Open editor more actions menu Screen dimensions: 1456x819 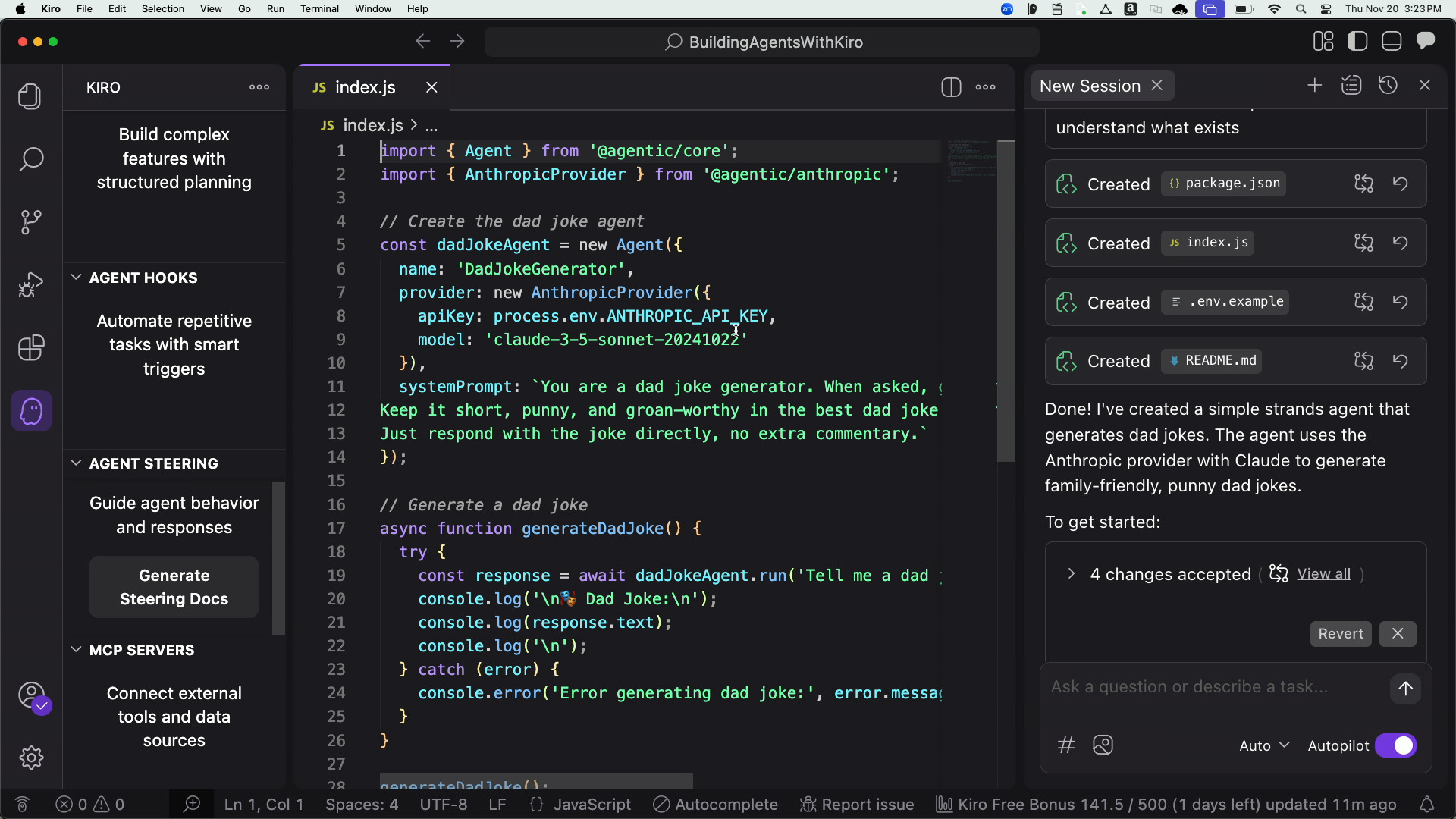pos(986,87)
